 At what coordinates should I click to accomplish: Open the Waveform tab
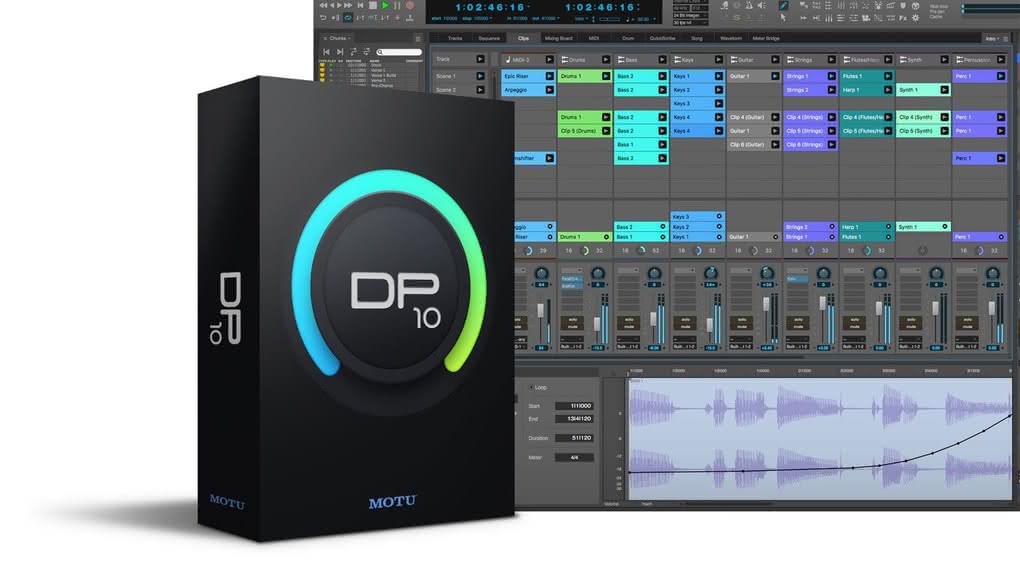731,38
